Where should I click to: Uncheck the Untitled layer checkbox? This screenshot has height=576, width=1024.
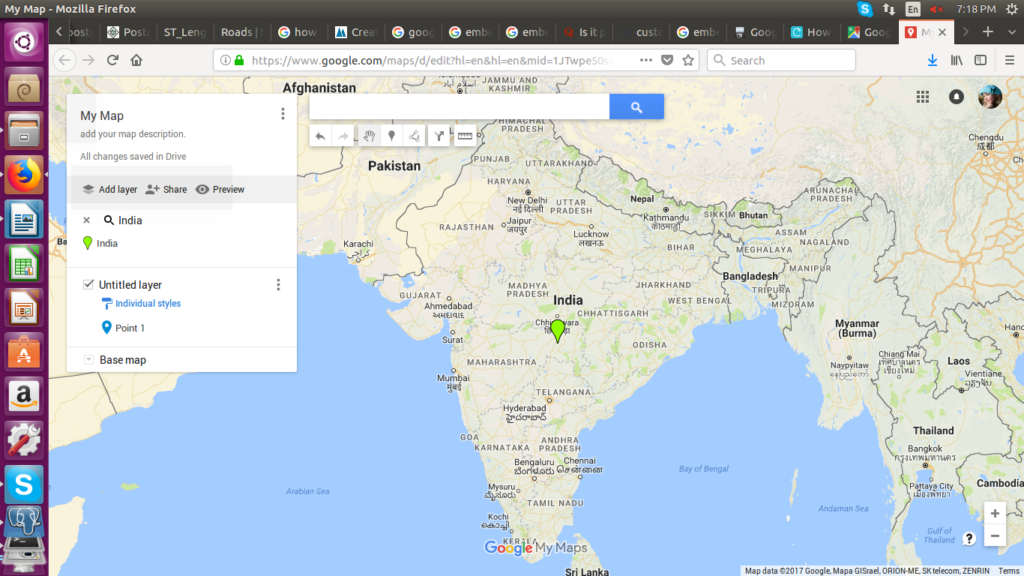[88, 285]
